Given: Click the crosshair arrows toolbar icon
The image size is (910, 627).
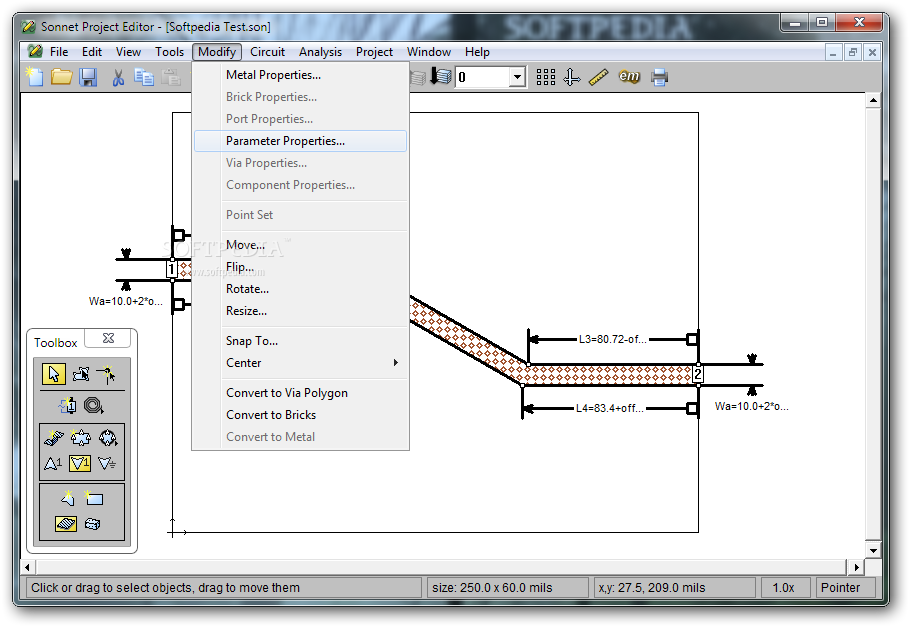Looking at the screenshot, I should coord(572,77).
